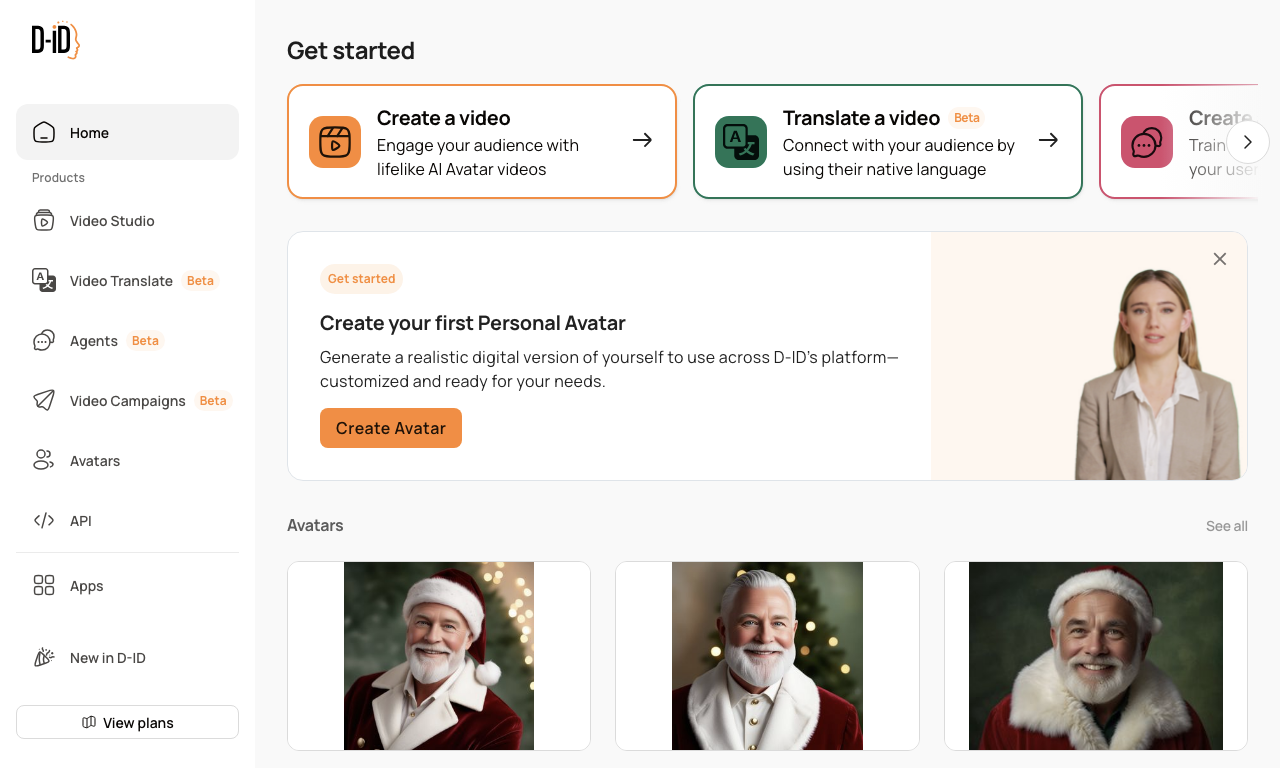Click the D-ID logo icon
This screenshot has width=1280, height=768.
click(x=55, y=40)
